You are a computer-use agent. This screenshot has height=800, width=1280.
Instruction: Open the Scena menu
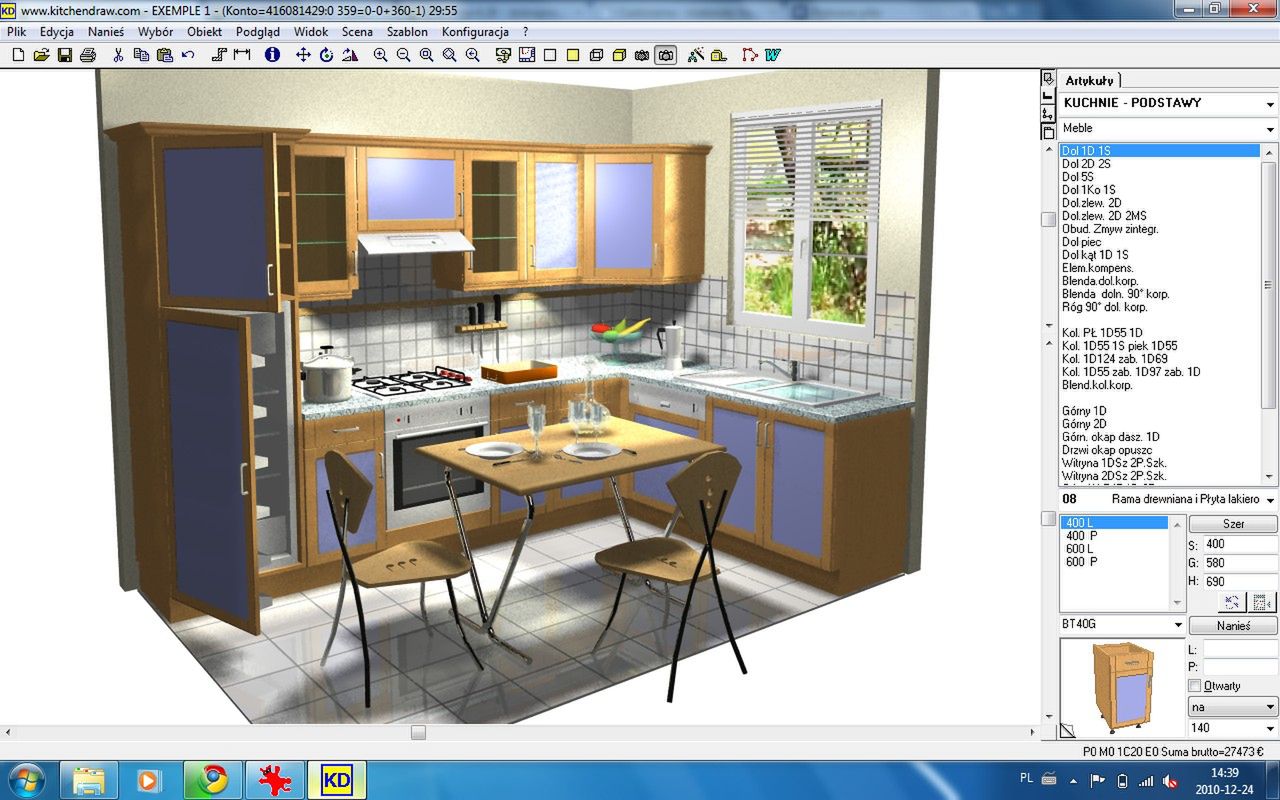(x=357, y=31)
